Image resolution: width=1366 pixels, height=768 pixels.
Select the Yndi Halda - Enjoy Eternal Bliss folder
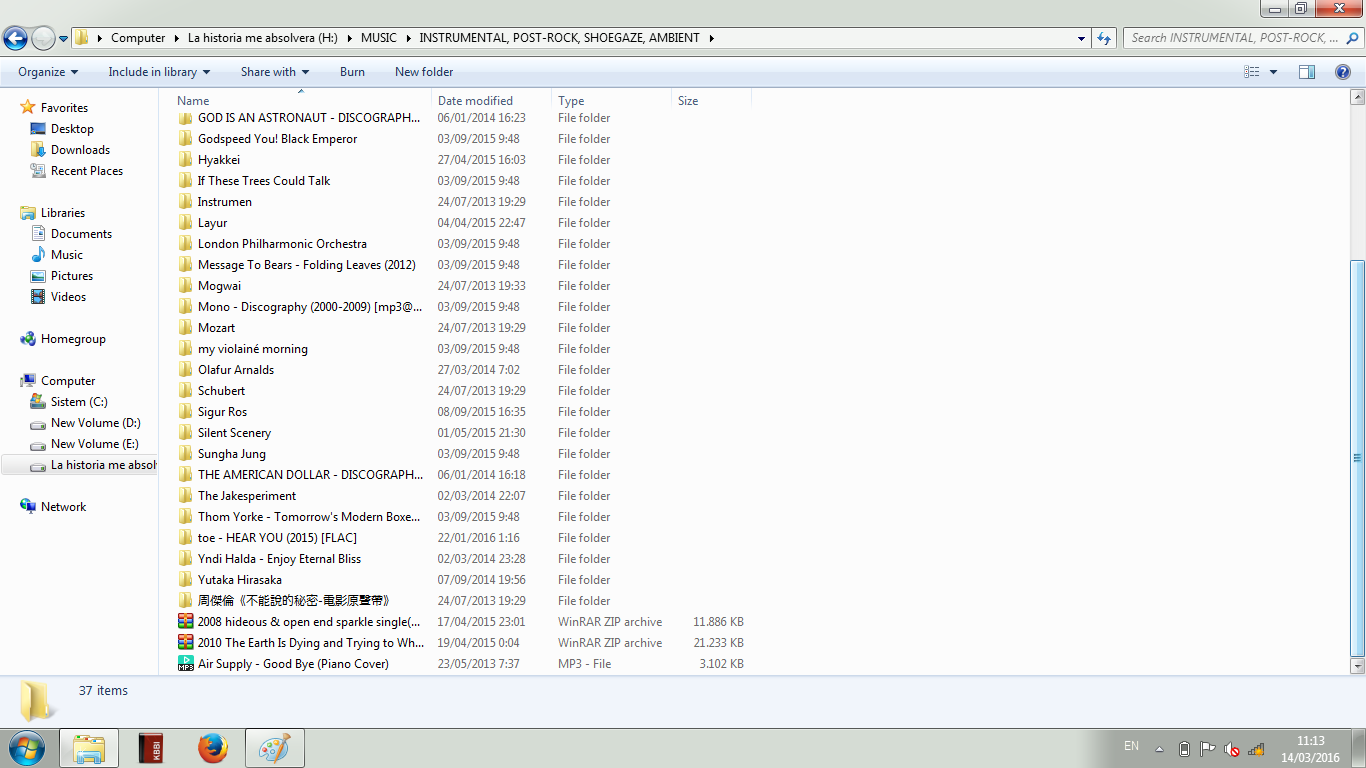click(x=279, y=559)
